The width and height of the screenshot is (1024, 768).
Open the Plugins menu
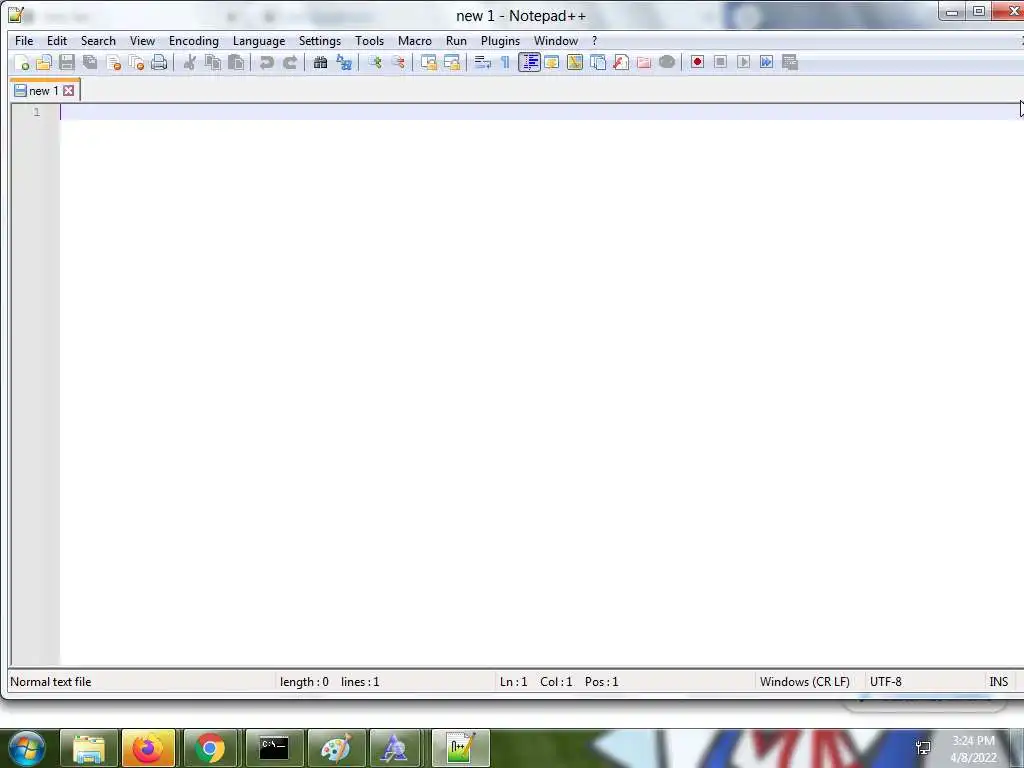tap(500, 40)
